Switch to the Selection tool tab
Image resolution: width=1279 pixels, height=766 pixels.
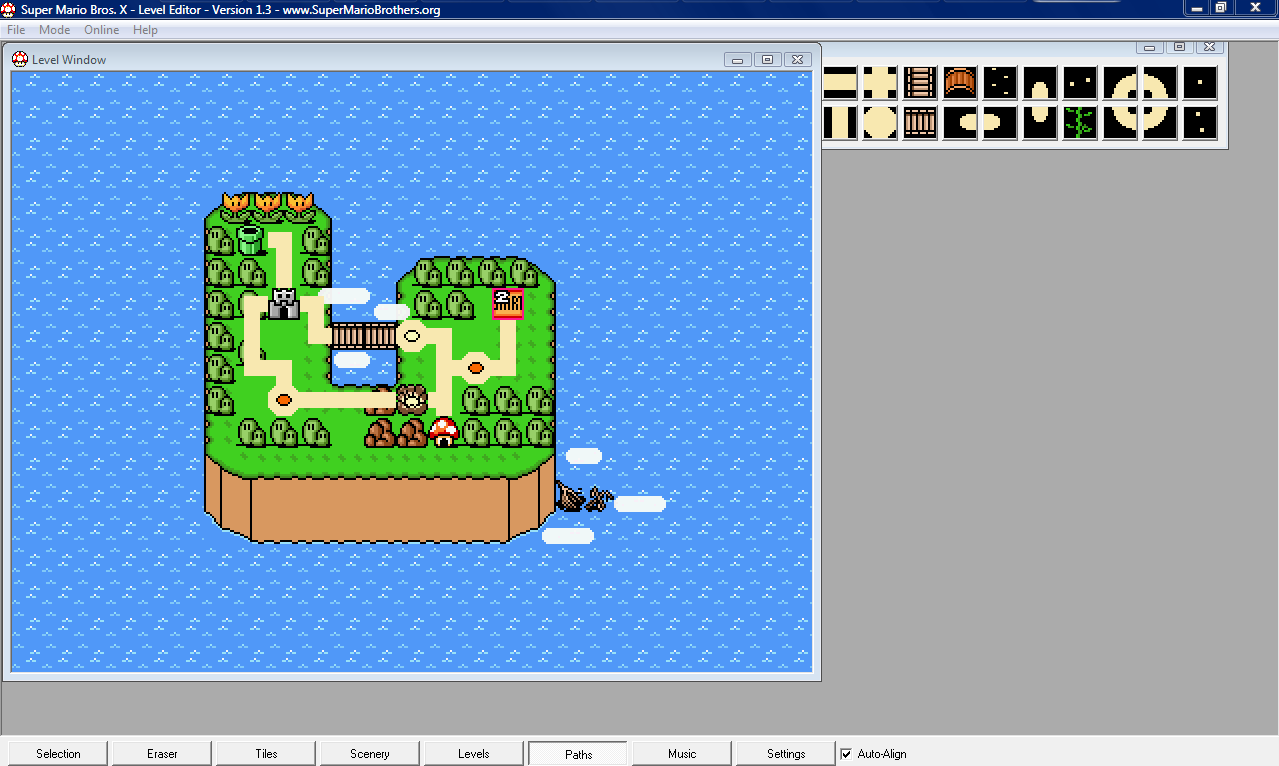58,754
